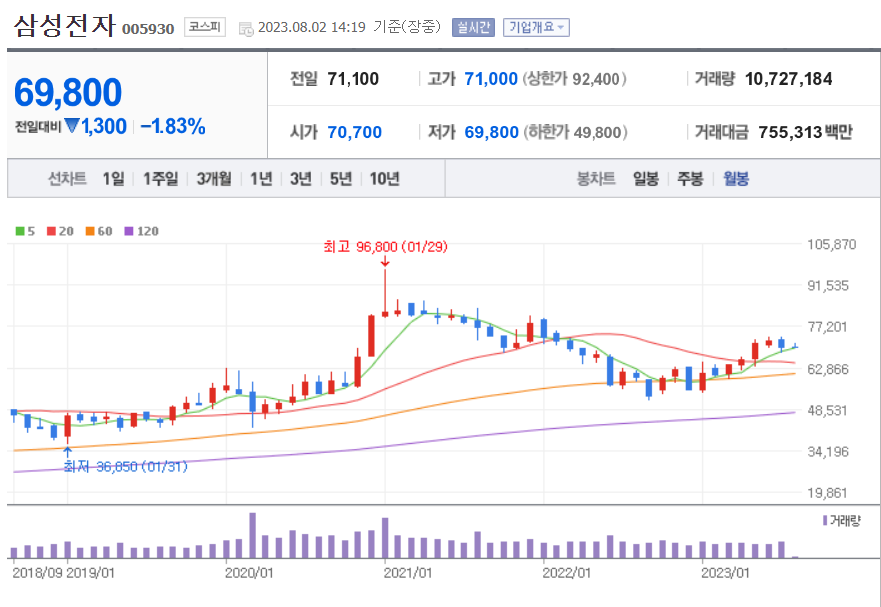The image size is (881, 607).
Task: Select the 1일 line chart tab
Action: coord(113,179)
